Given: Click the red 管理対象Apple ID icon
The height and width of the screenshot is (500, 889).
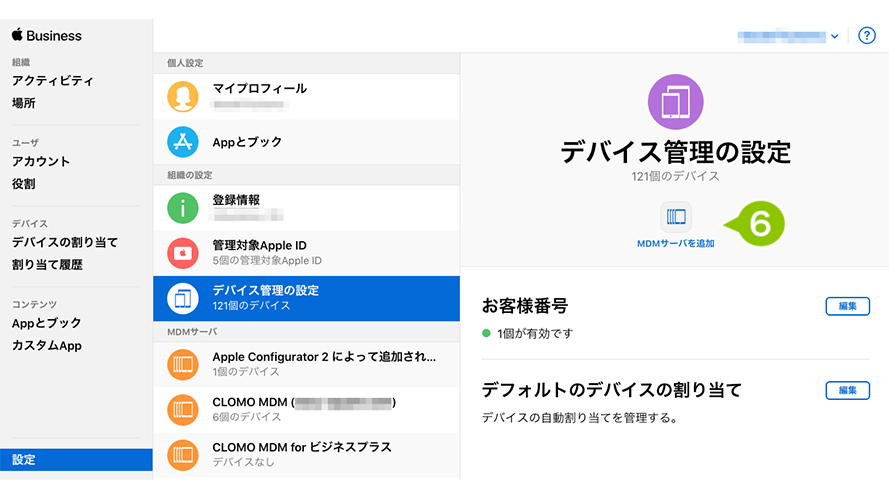Looking at the screenshot, I should (183, 253).
